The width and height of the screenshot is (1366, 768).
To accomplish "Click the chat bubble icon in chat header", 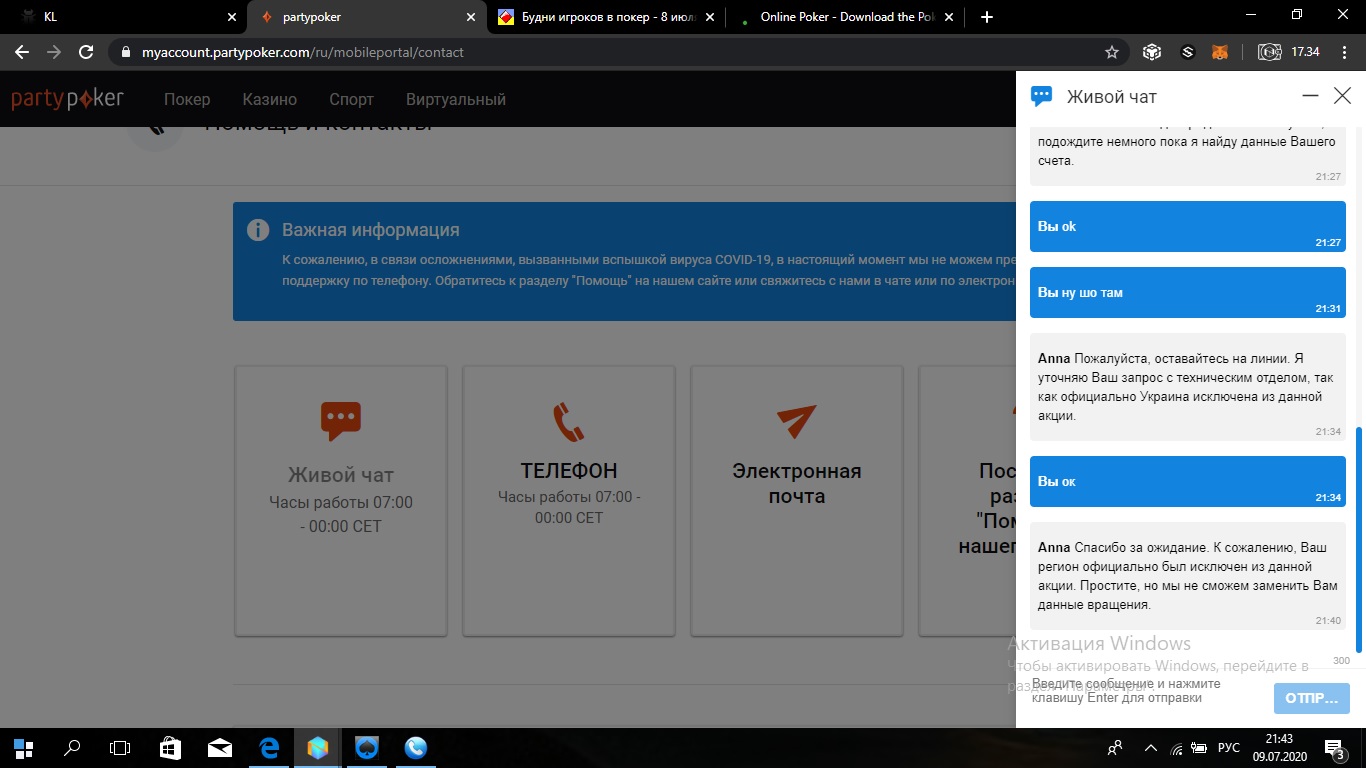I will pos(1041,96).
